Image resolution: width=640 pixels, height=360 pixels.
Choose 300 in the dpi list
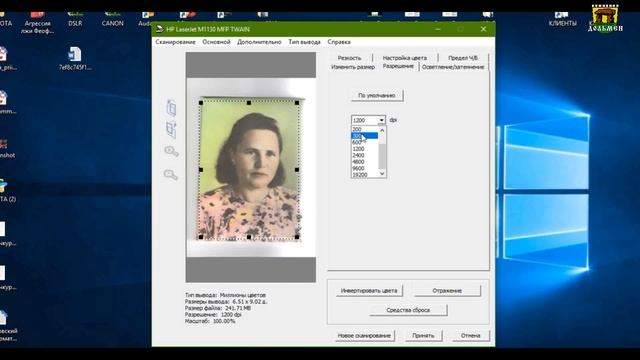pyautogui.click(x=365, y=136)
